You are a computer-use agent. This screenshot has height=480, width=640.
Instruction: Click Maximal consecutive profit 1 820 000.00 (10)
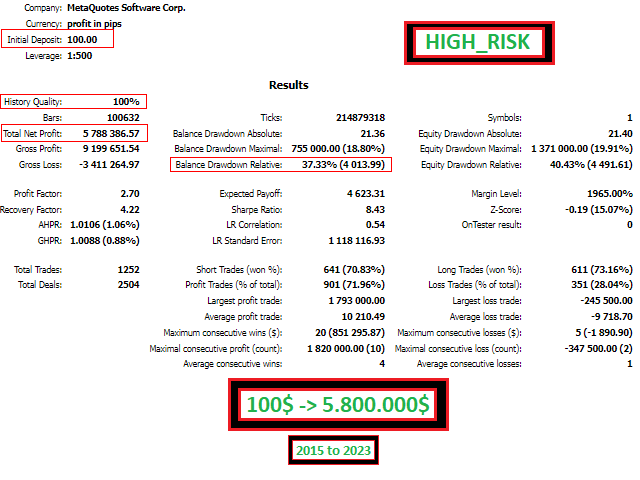(346, 349)
